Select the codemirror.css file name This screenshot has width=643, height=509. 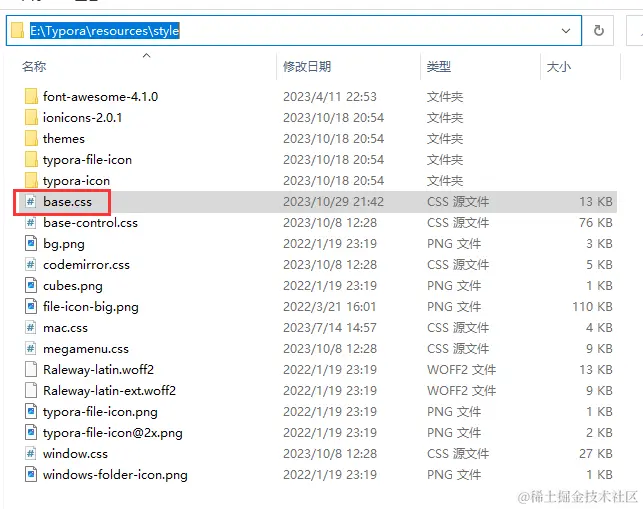coord(87,265)
